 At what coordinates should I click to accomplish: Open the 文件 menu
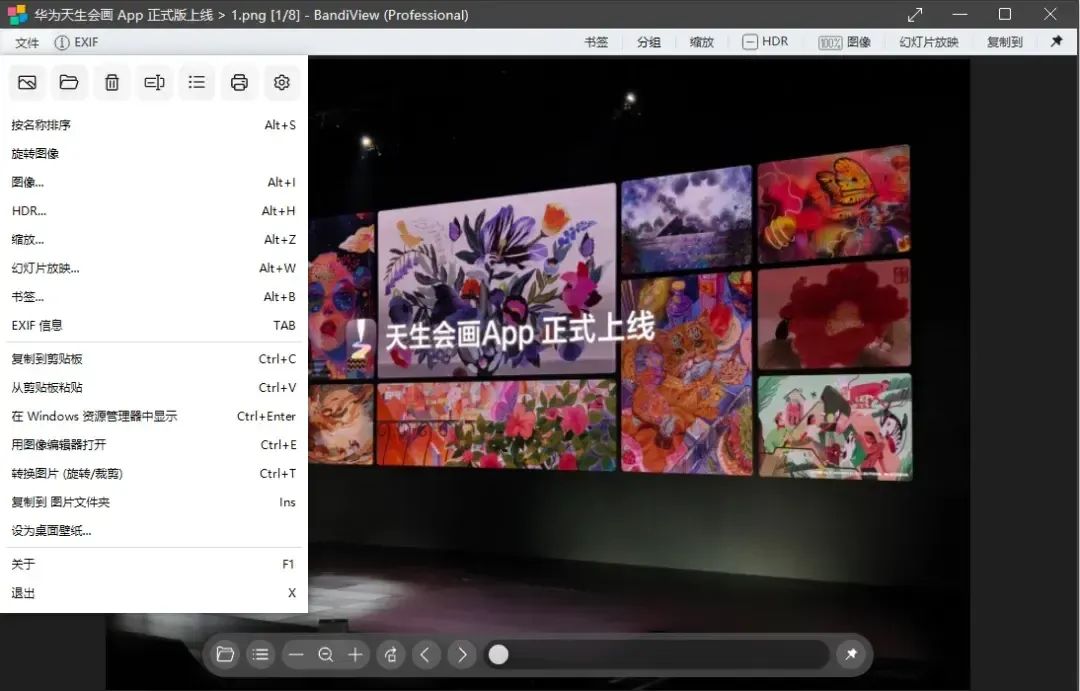tap(27, 42)
